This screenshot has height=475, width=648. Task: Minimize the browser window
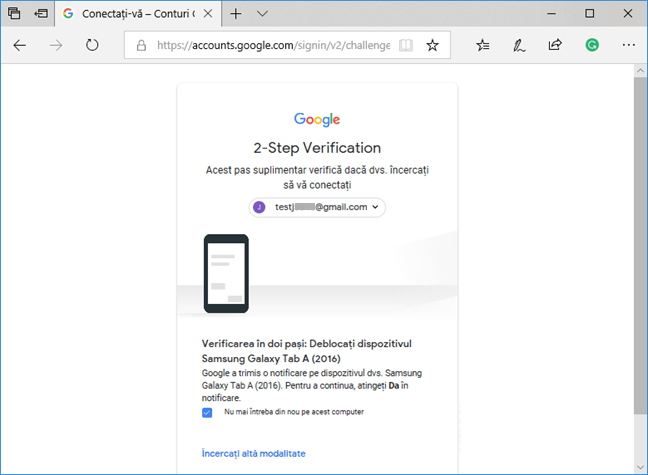pyautogui.click(x=551, y=14)
